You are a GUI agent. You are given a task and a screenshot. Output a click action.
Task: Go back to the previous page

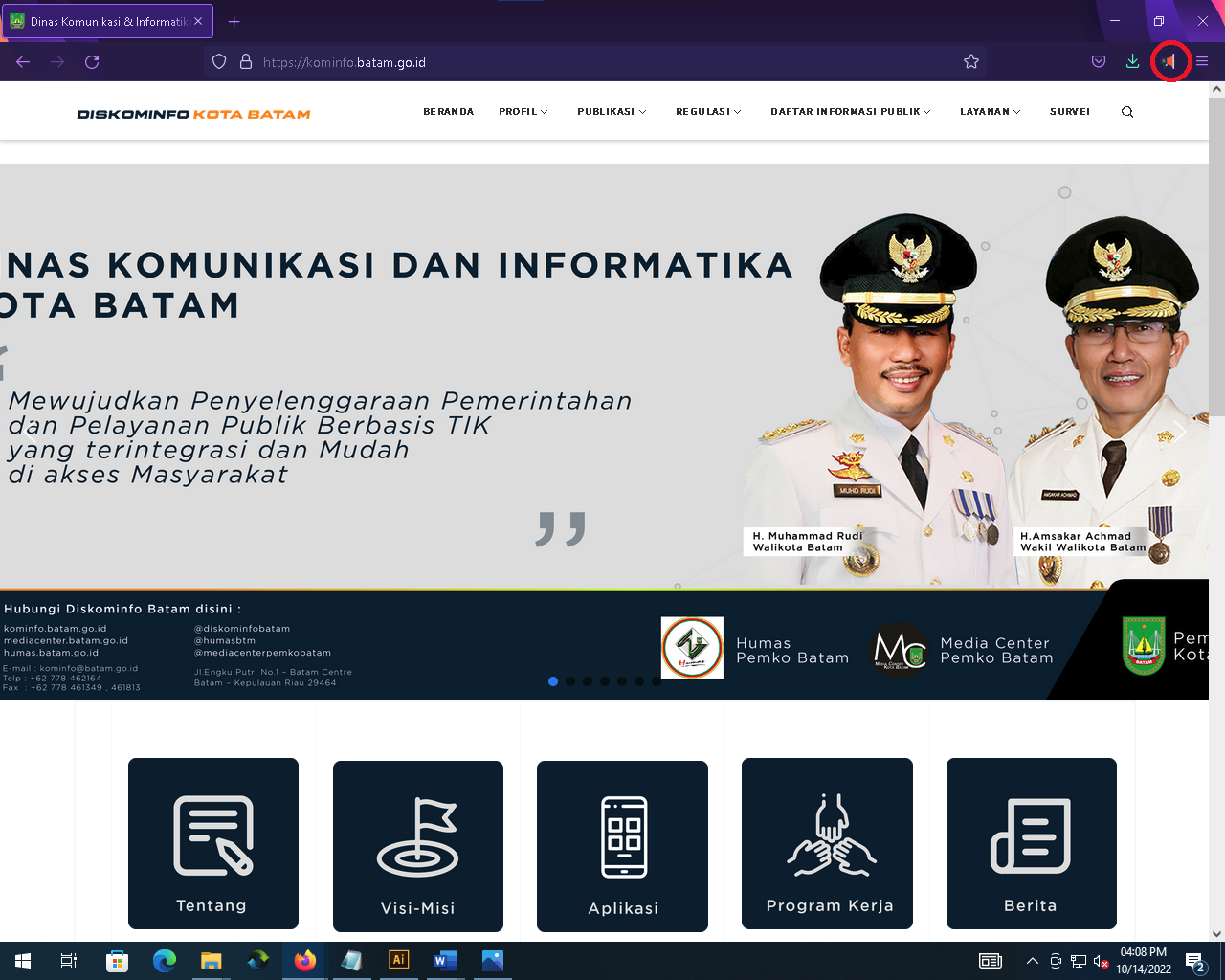click(23, 62)
